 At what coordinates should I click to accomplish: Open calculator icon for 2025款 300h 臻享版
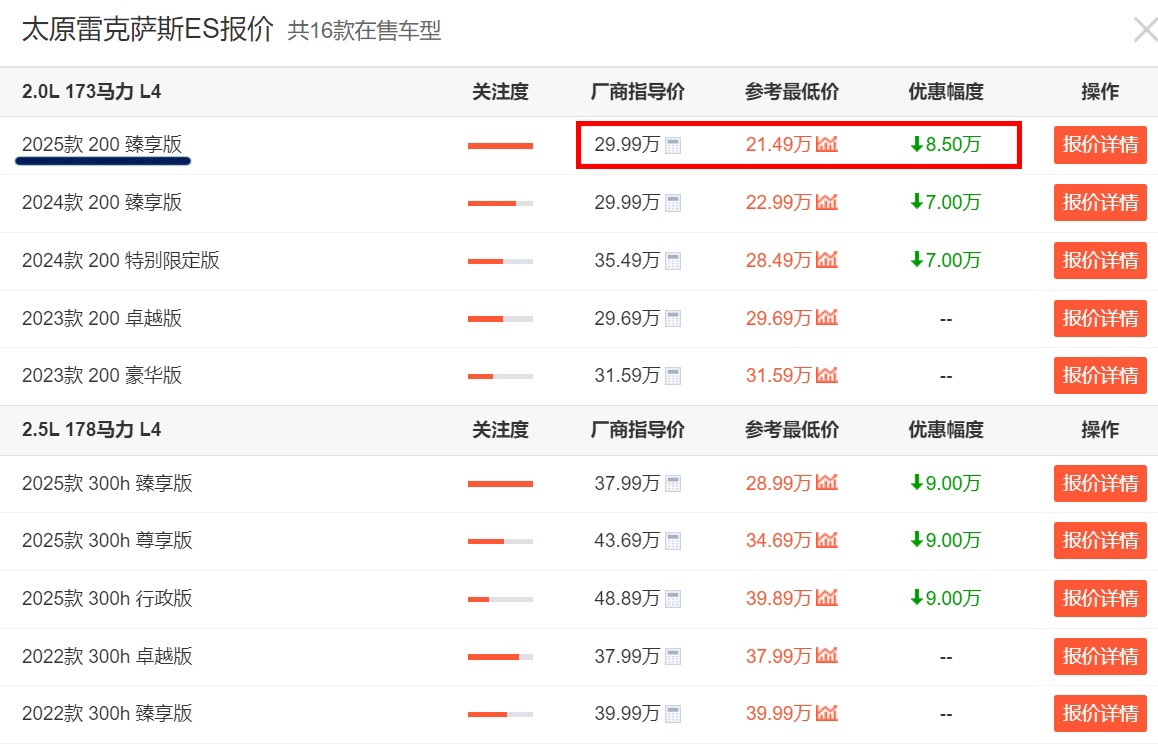tap(673, 484)
